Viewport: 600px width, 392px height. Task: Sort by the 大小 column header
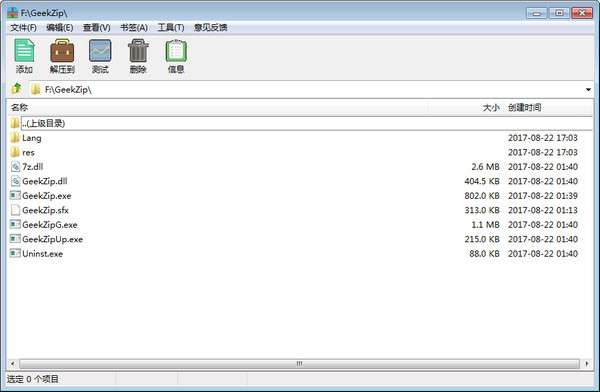tap(491, 108)
